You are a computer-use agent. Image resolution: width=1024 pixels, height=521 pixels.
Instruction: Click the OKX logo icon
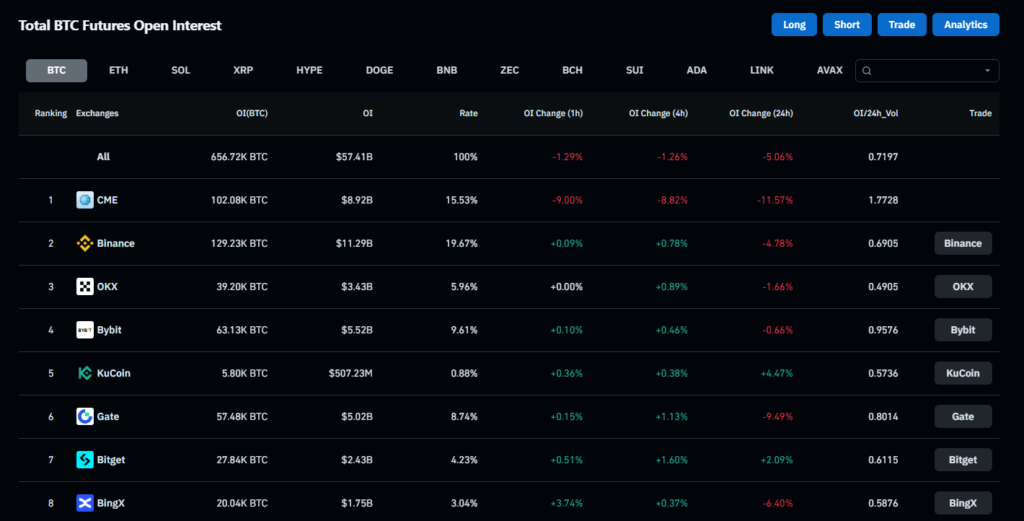pos(85,287)
